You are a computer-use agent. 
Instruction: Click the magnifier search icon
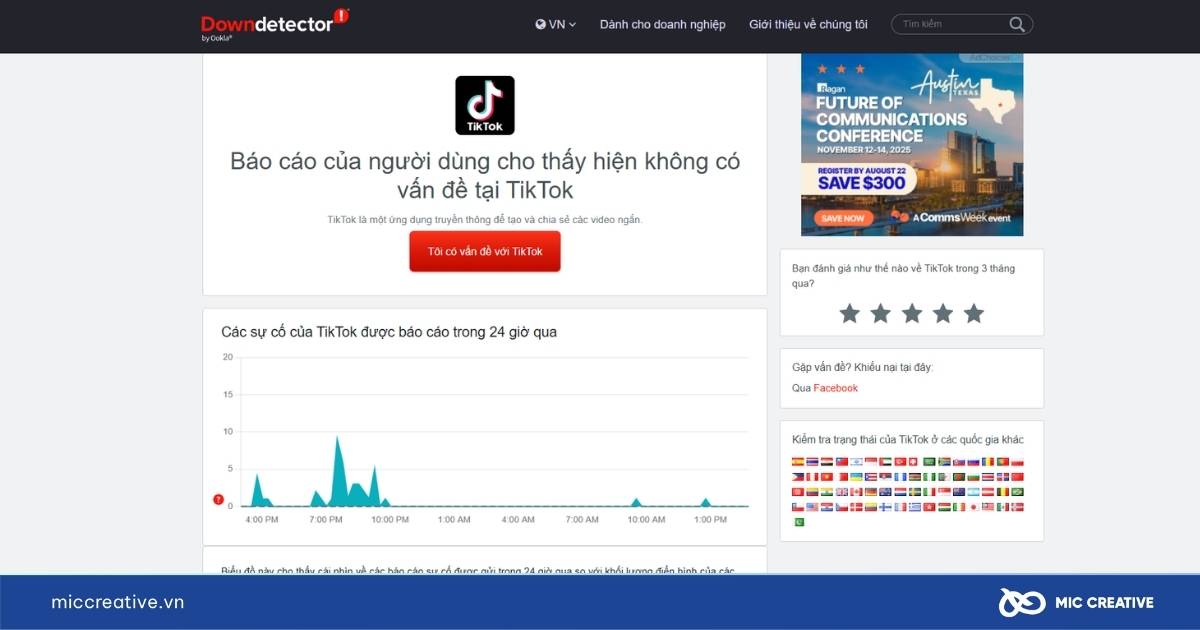point(1017,24)
